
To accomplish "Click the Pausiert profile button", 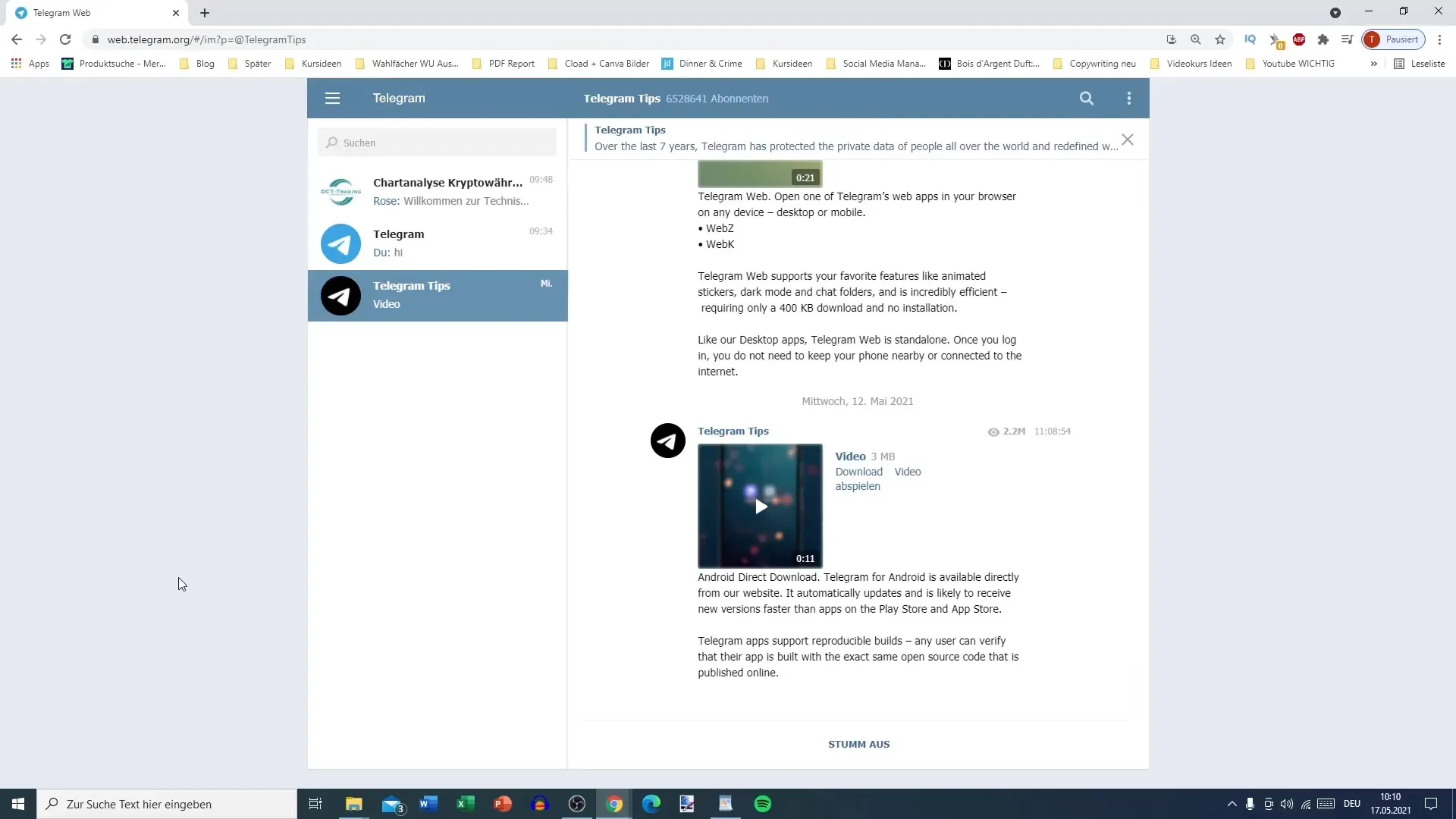I will (x=1394, y=39).
